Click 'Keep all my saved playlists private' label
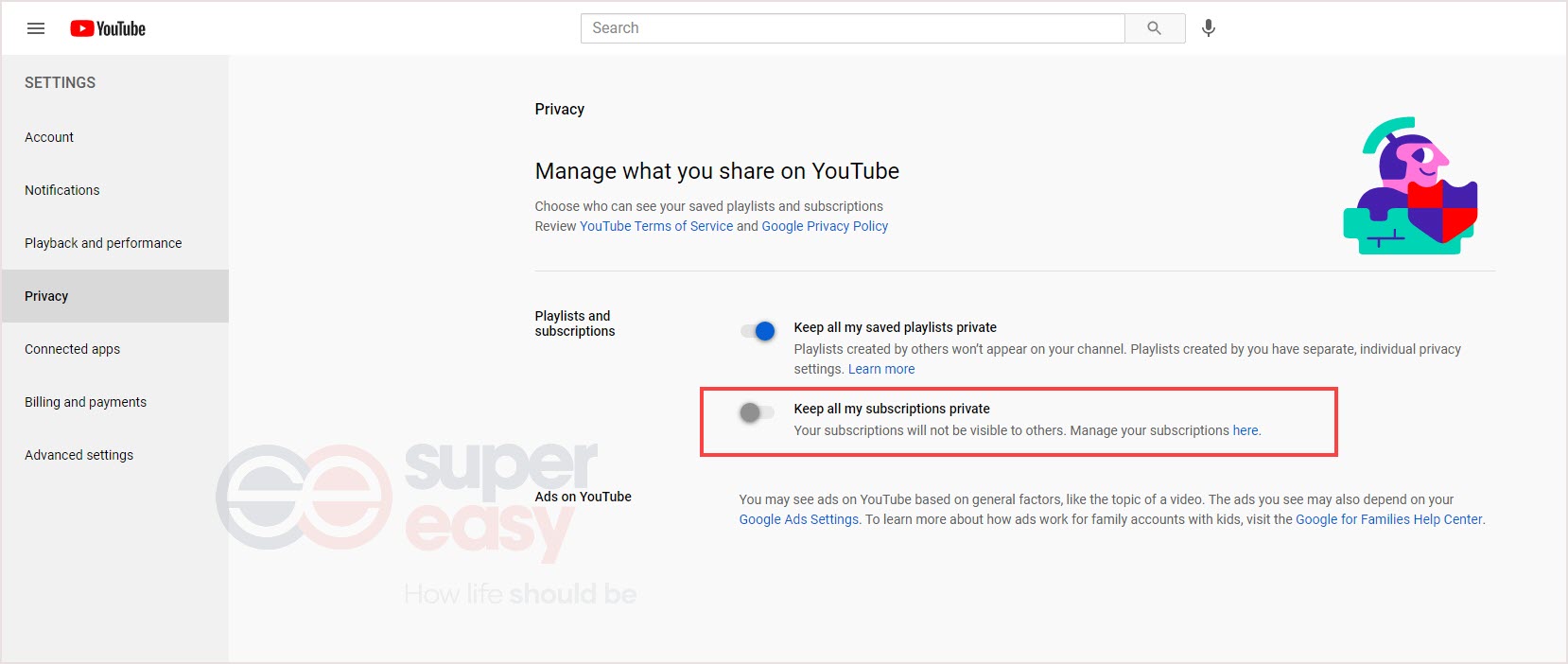This screenshot has width=1568, height=664. tap(896, 327)
